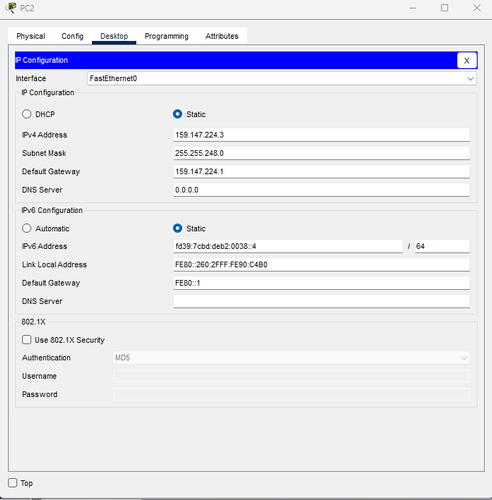
Task: Open the Attributes tab
Action: (x=222, y=36)
